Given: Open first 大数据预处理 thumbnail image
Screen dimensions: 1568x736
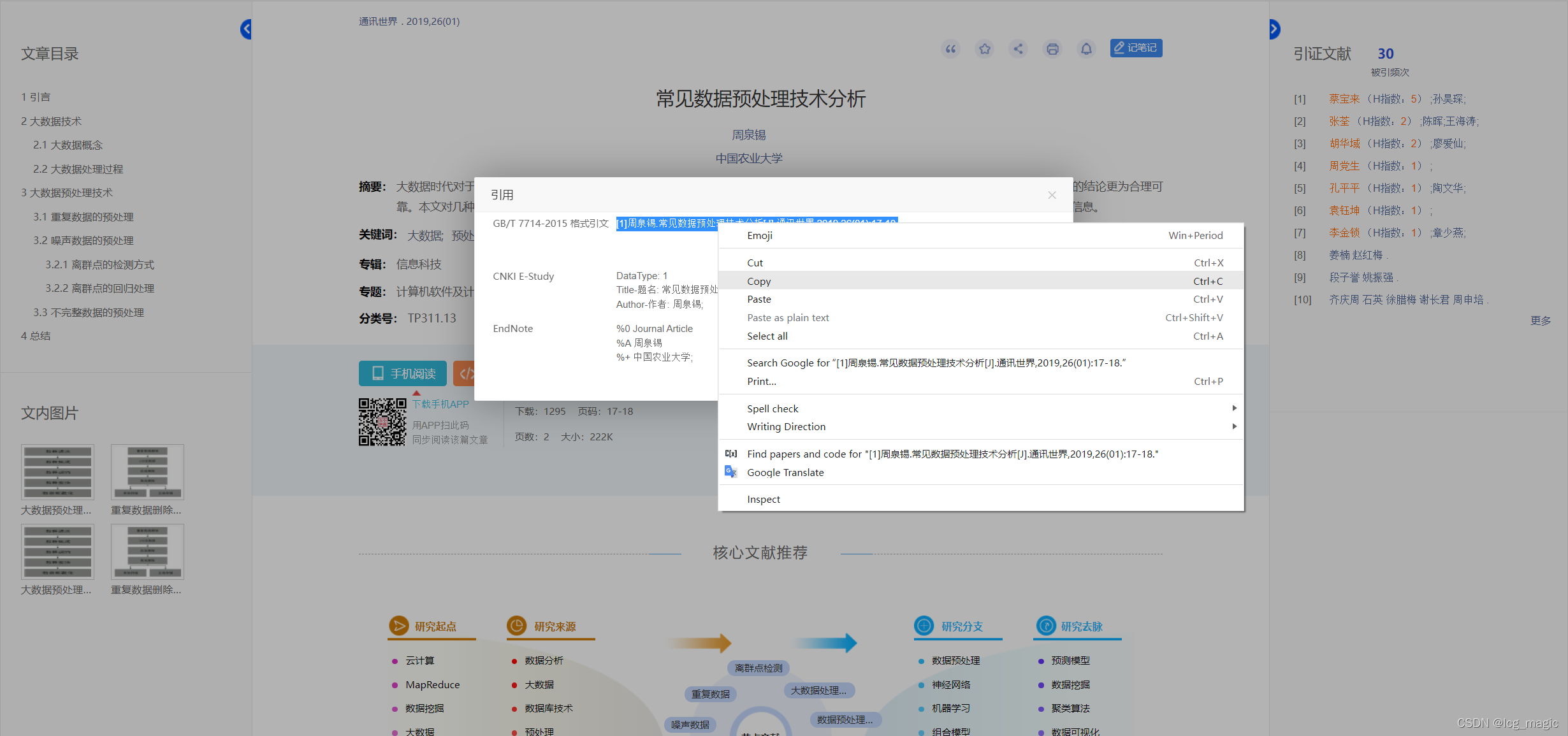Looking at the screenshot, I should pyautogui.click(x=57, y=472).
